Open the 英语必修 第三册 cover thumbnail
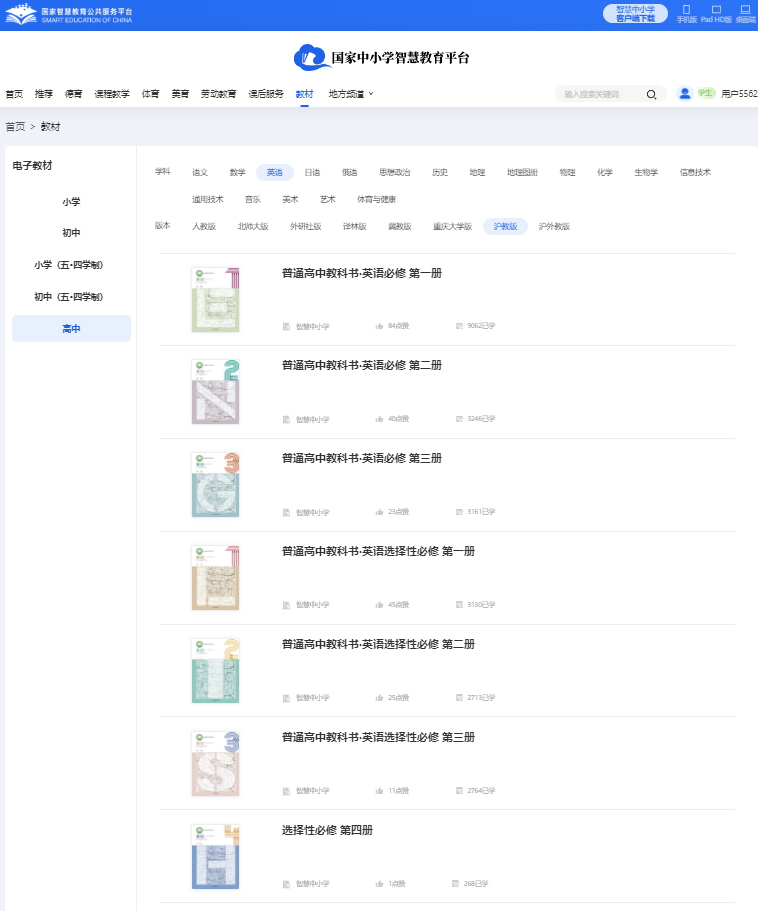The height and width of the screenshot is (911, 758). [215, 484]
